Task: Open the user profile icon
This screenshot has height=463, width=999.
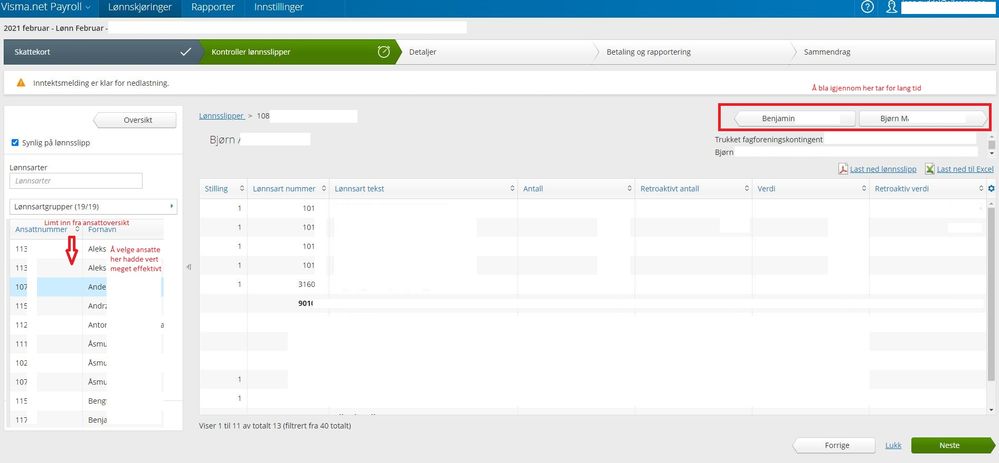Action: pyautogui.click(x=891, y=7)
